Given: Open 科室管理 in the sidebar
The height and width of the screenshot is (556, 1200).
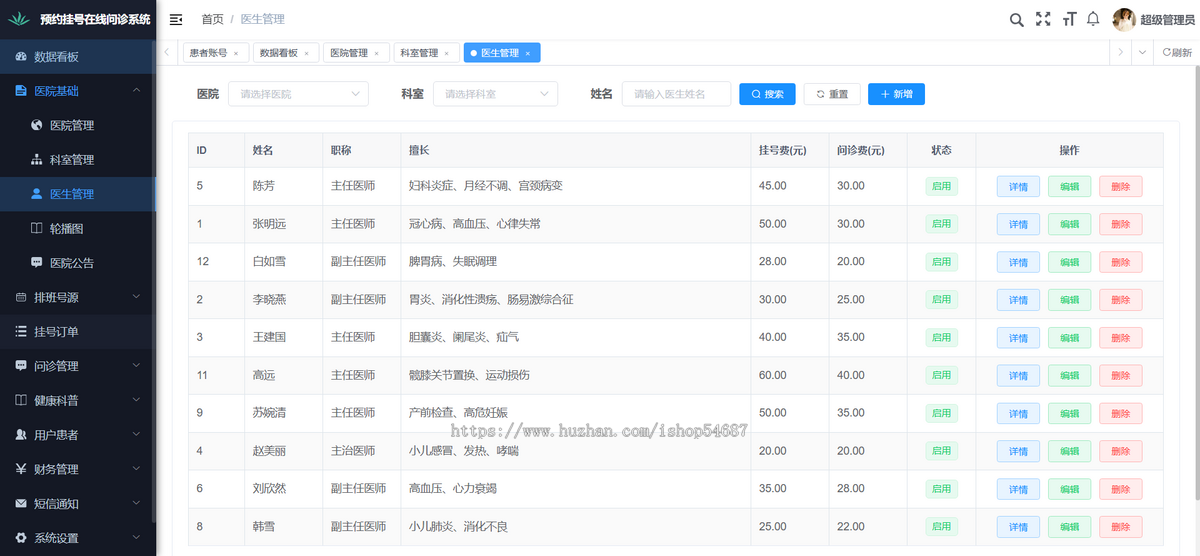Looking at the screenshot, I should coord(78,160).
